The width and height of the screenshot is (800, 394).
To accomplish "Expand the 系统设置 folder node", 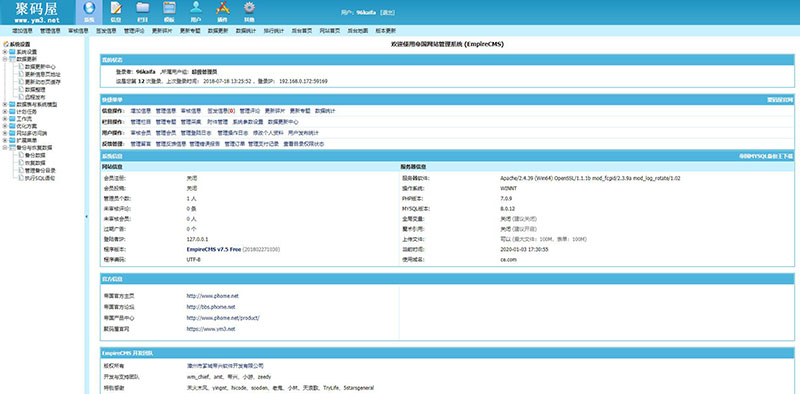I will point(5,52).
